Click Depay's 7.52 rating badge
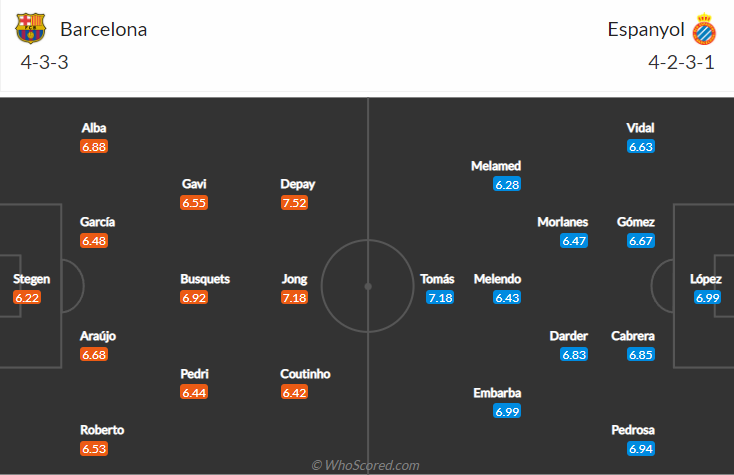Screen dimensions: 734x475 tap(295, 203)
